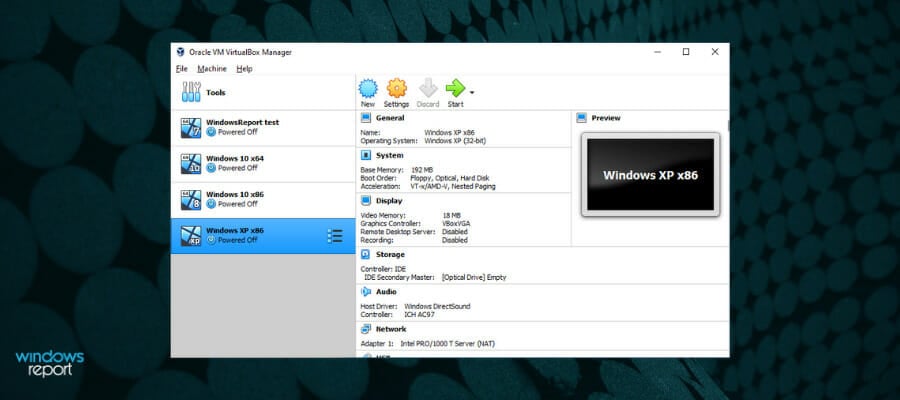Click the Discard toolbar icon
Screen dimensions: 900x400
coord(428,88)
